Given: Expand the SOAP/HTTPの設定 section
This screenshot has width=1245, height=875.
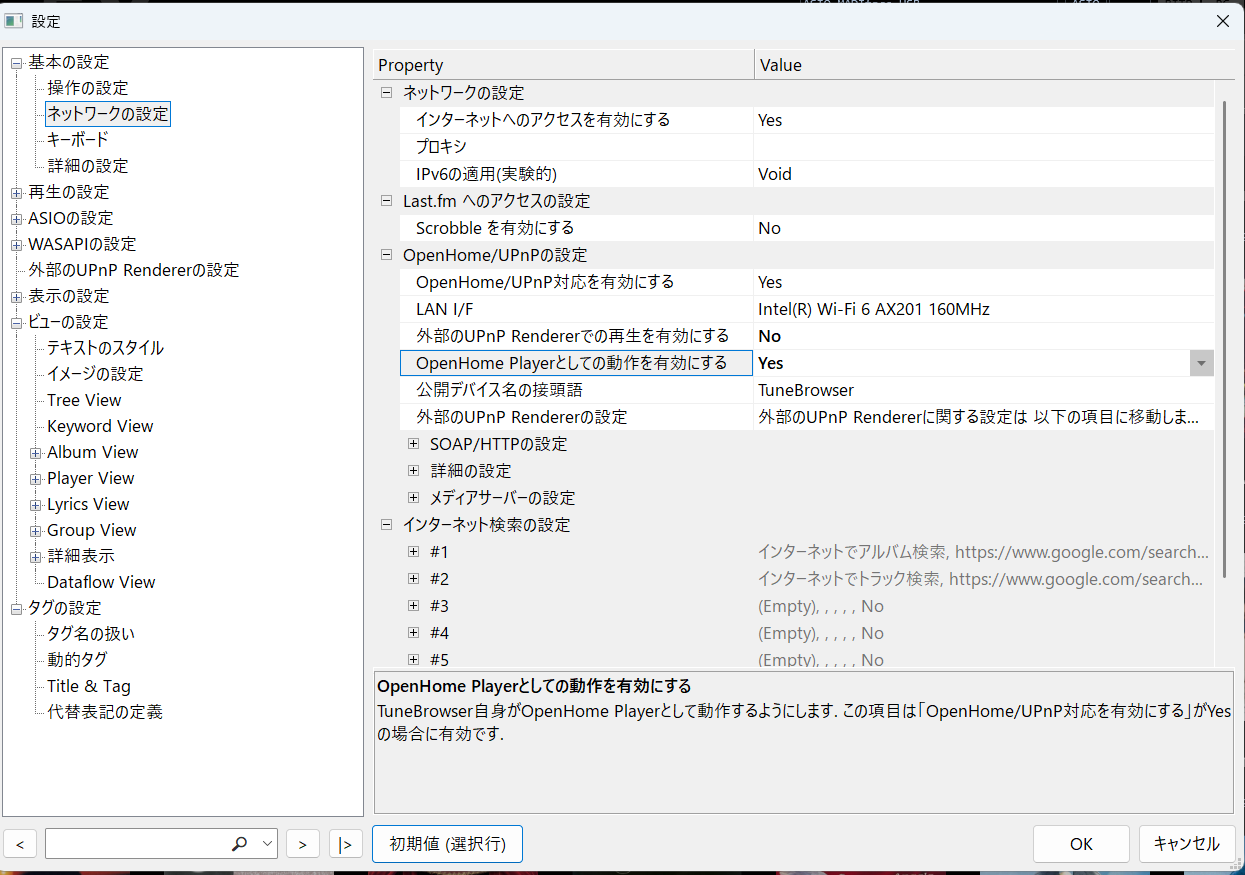Looking at the screenshot, I should point(414,444).
